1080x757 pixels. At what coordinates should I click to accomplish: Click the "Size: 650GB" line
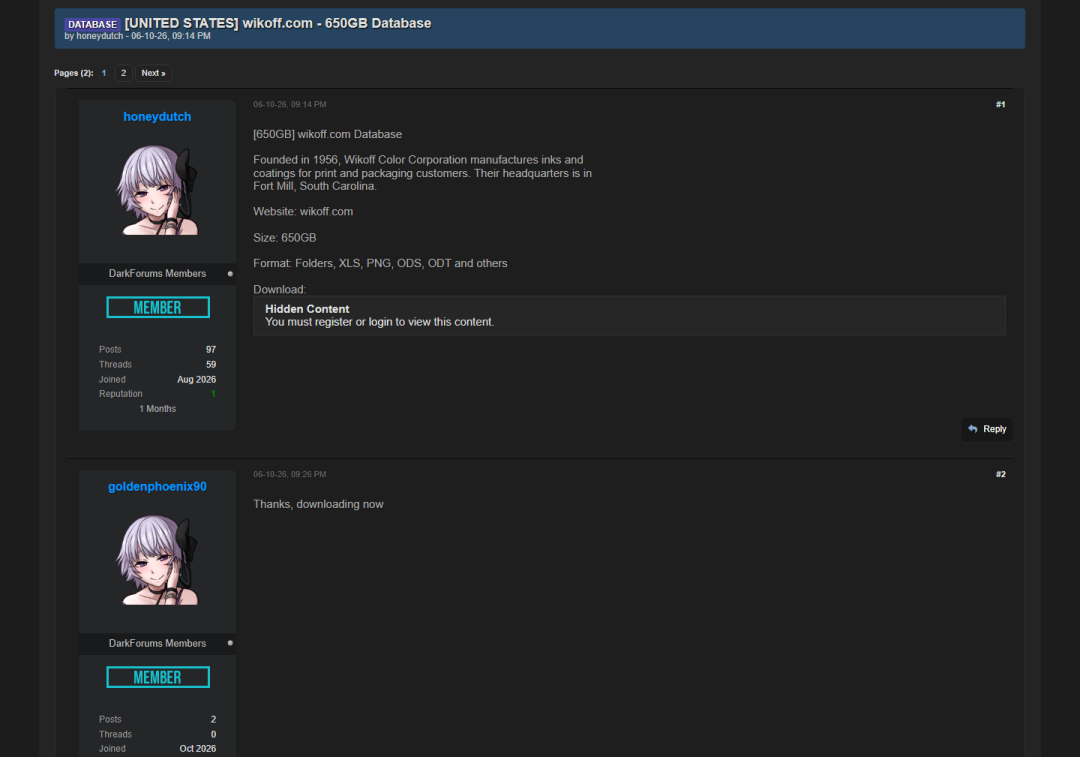pos(284,238)
